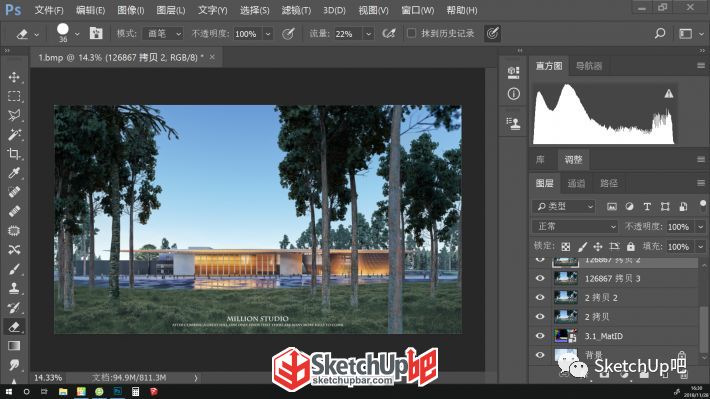Click the brush size preset picker
This screenshot has height=399, width=710.
pos(67,33)
